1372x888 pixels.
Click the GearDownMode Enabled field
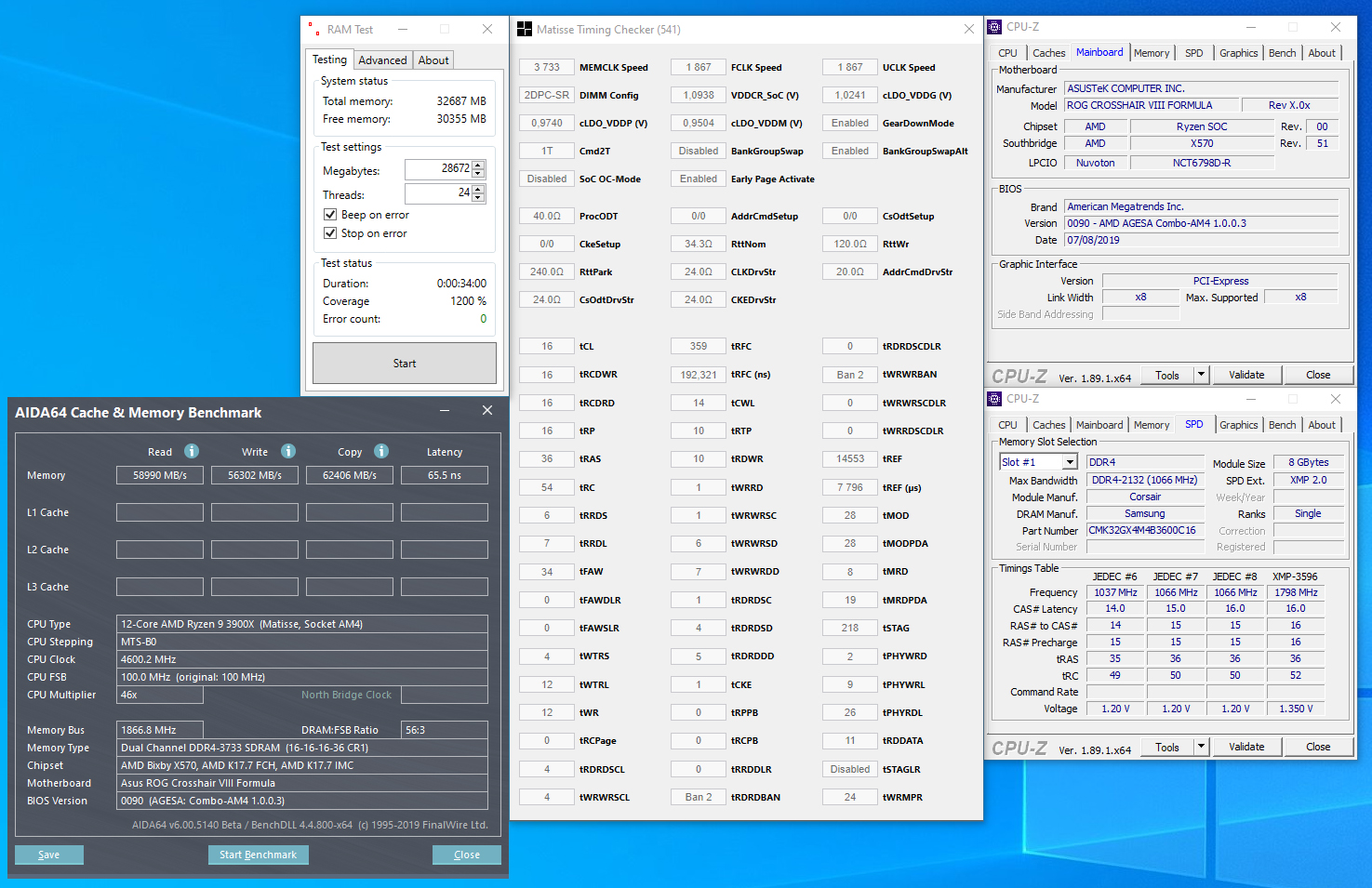850,123
